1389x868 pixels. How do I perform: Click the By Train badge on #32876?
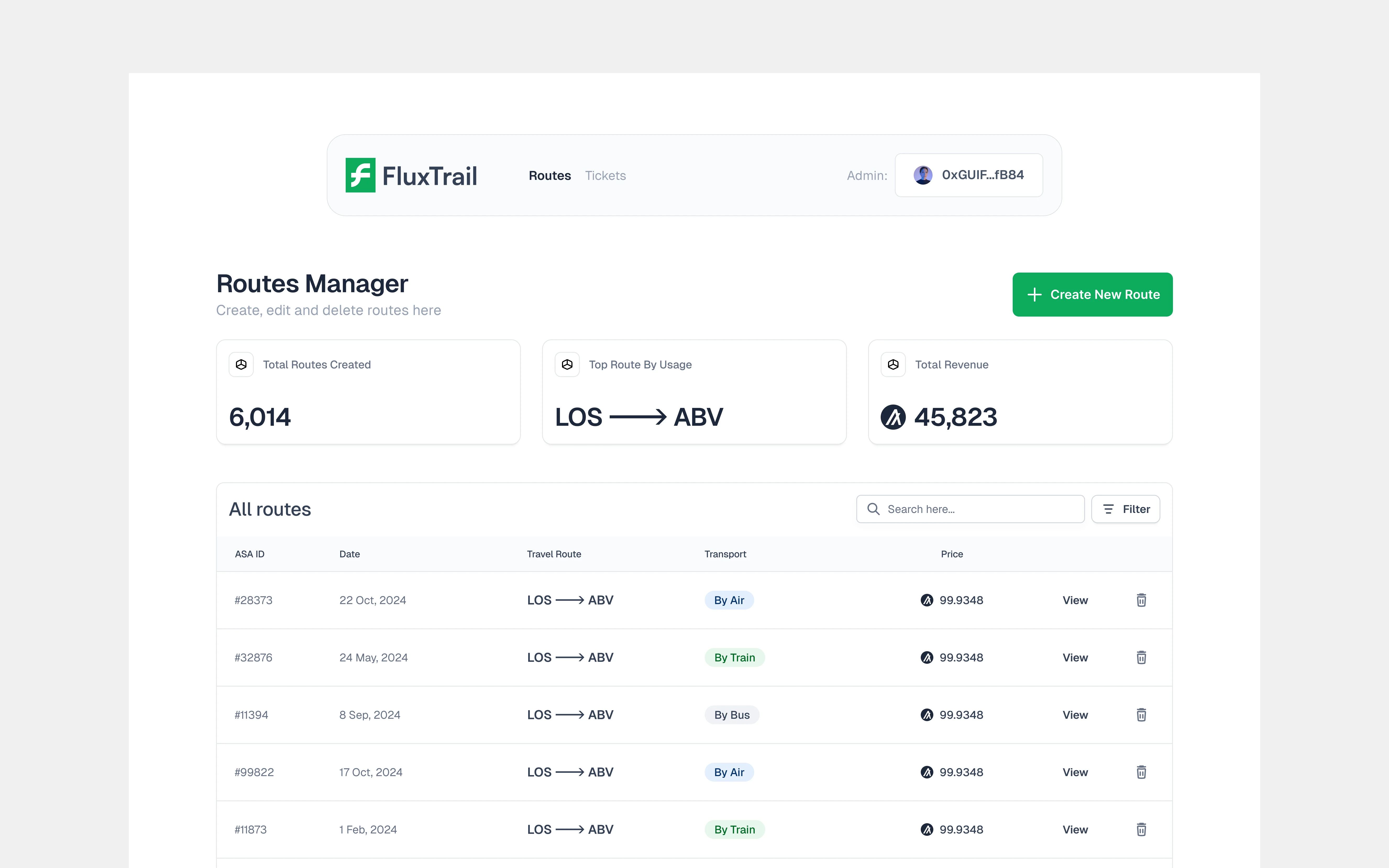click(x=734, y=657)
